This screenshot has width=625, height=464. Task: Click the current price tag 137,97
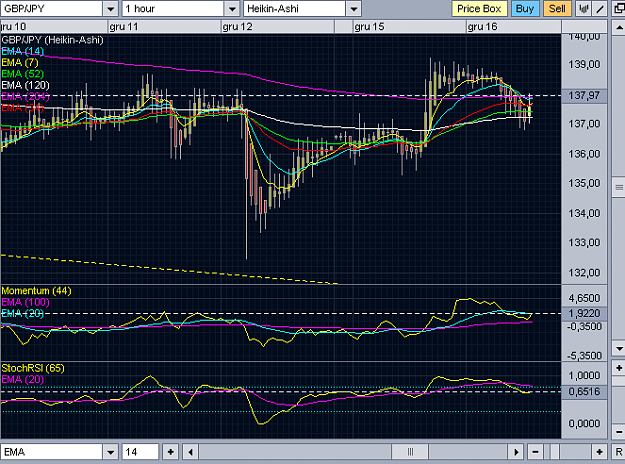click(584, 96)
